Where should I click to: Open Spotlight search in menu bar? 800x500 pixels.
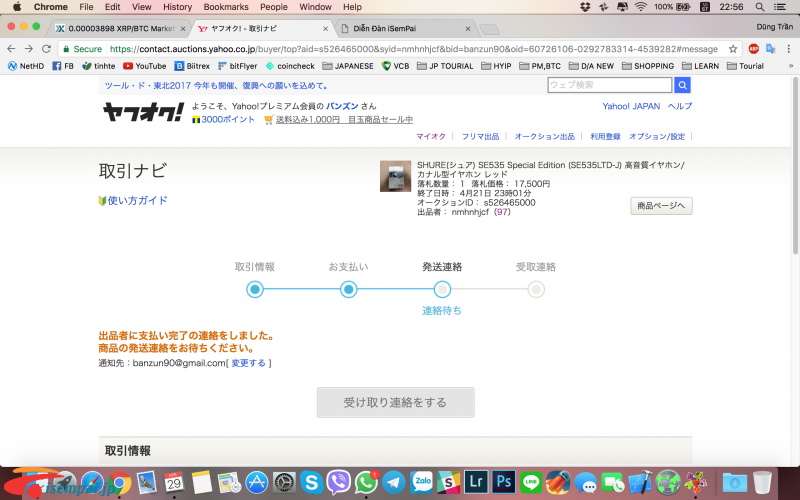pos(760,7)
